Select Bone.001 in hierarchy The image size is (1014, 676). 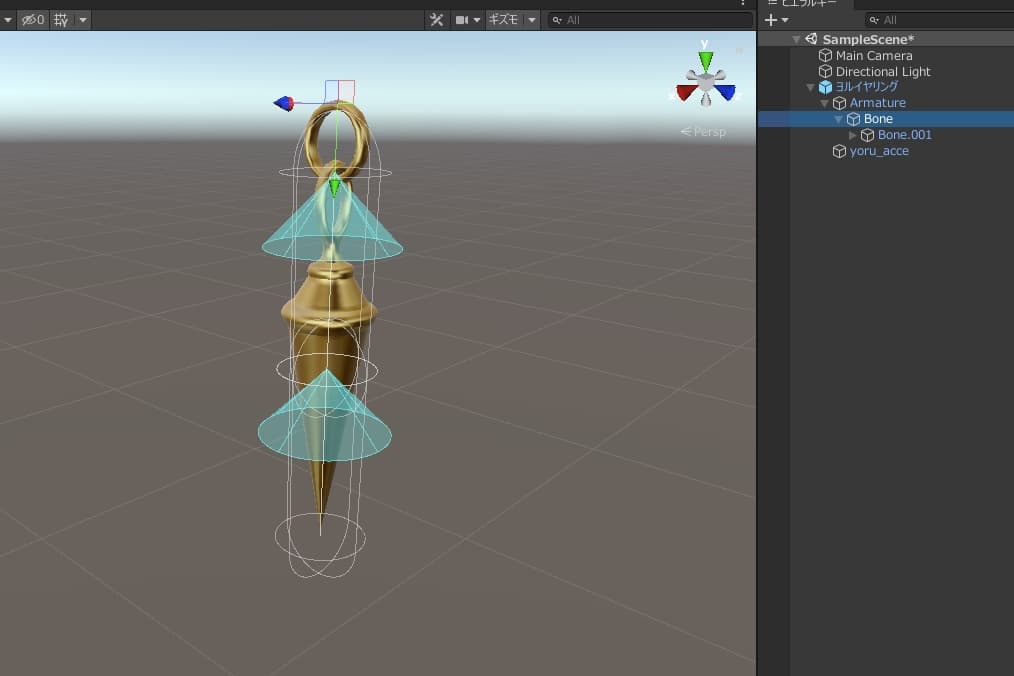(x=905, y=135)
